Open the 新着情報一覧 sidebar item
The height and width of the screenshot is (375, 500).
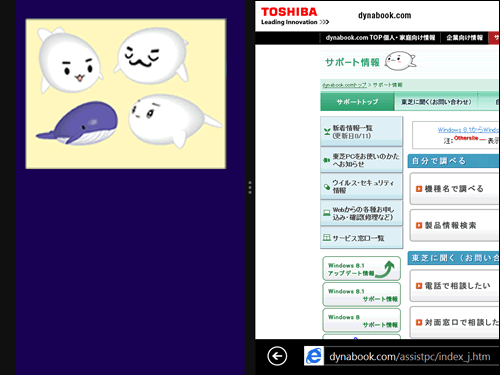(x=362, y=131)
